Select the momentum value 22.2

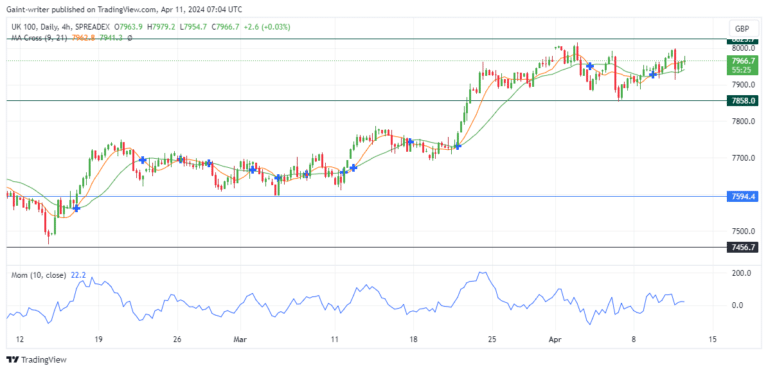(x=78, y=275)
